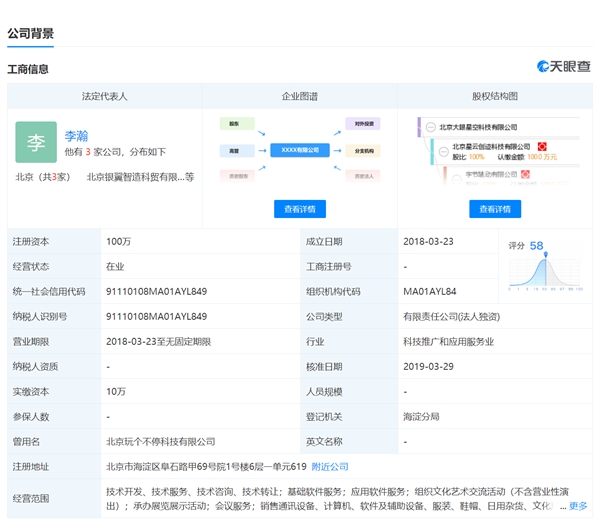Open the 附近公司 link

pyautogui.click(x=330, y=466)
